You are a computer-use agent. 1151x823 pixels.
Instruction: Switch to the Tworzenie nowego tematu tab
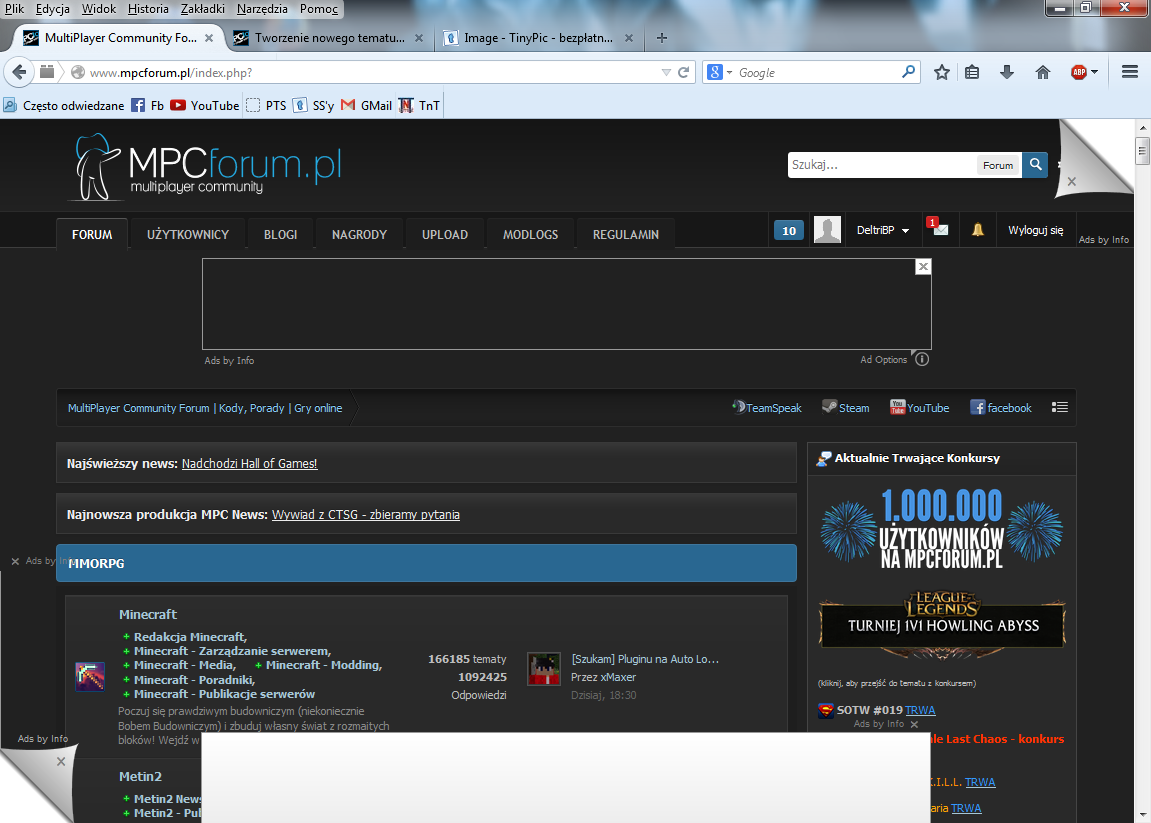(x=328, y=37)
